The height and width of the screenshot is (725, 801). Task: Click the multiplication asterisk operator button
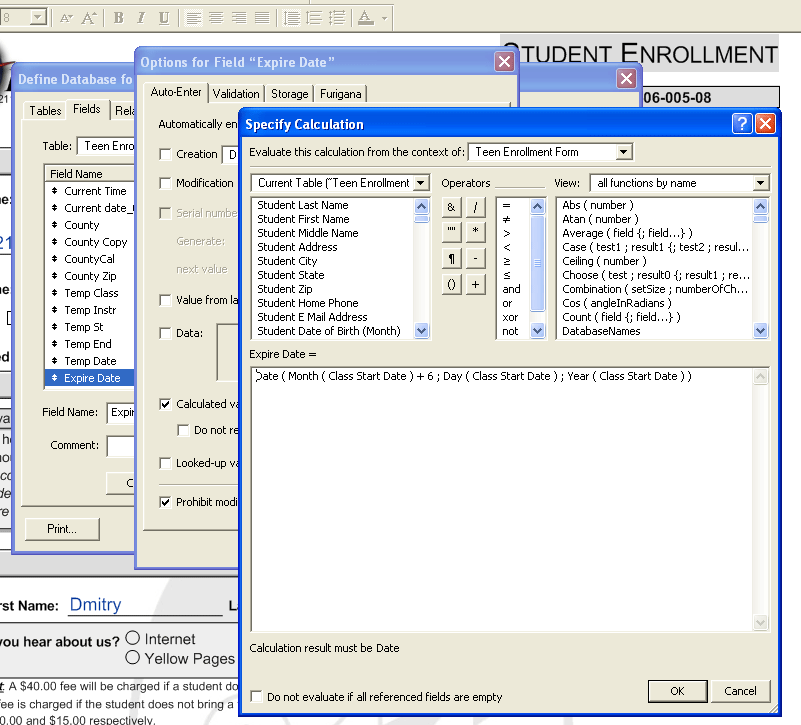(476, 233)
